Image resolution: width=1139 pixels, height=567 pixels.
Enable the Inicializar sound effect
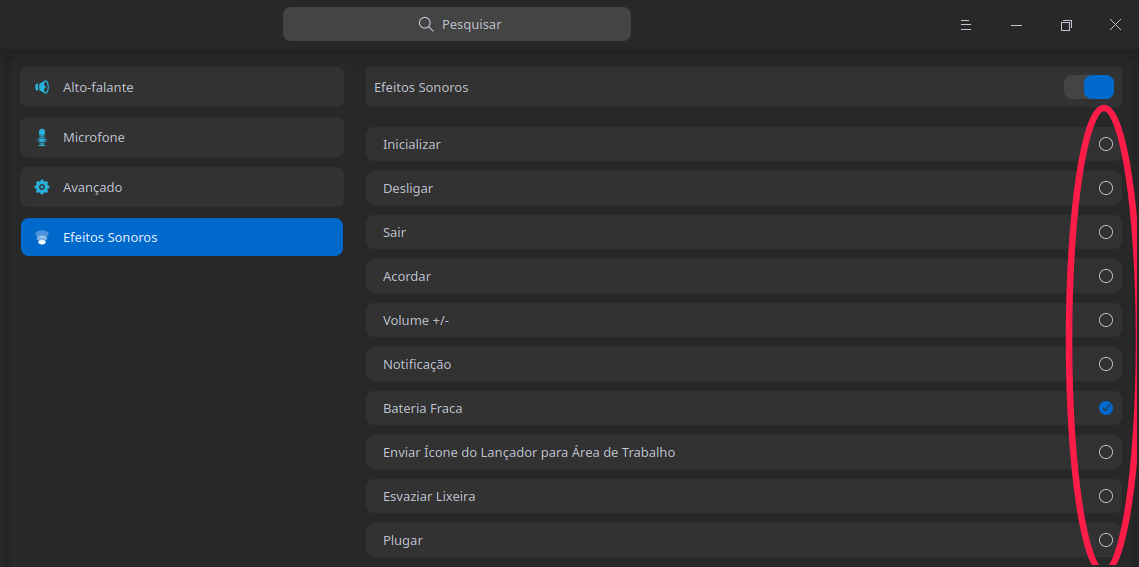tap(1106, 144)
